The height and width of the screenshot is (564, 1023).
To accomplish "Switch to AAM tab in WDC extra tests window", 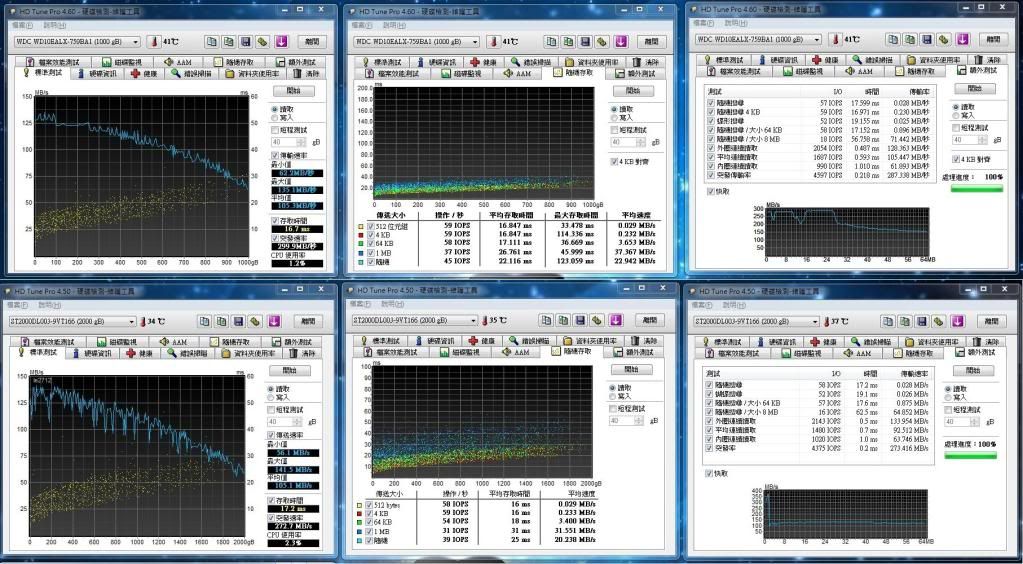I will [859, 70].
